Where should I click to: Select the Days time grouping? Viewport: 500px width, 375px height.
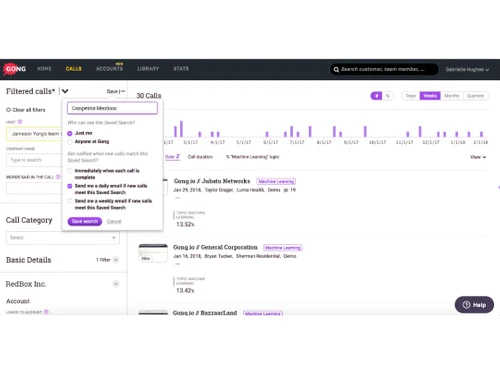(x=411, y=96)
